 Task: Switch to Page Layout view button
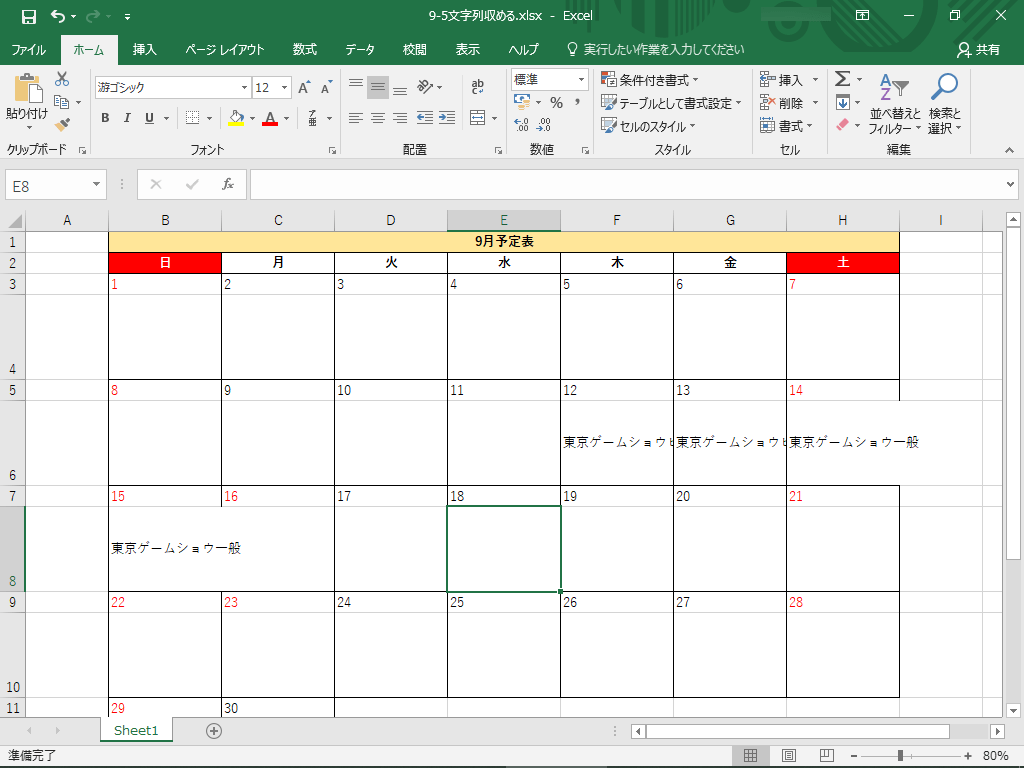coord(788,756)
